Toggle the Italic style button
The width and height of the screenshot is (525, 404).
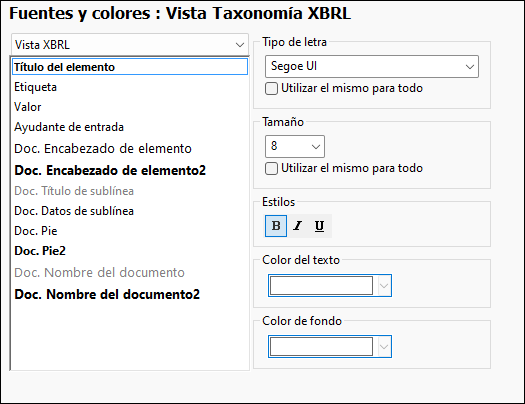[298, 226]
